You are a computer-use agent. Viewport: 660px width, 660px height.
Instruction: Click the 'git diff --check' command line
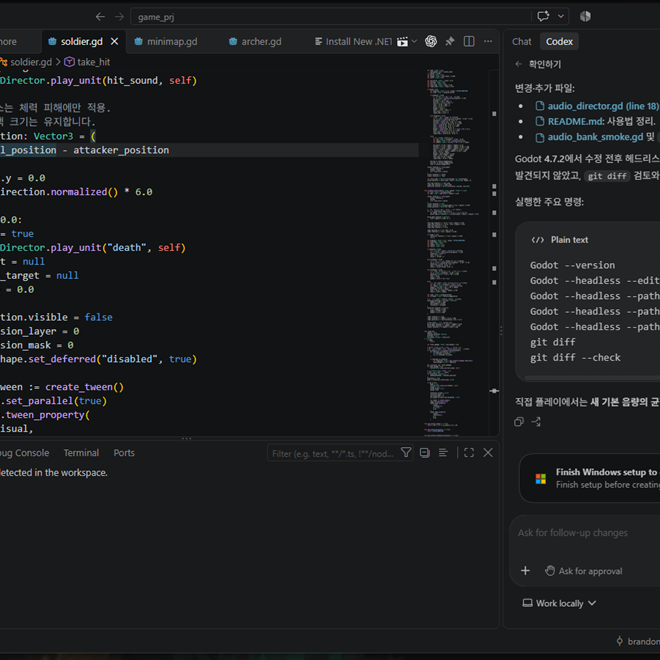(x=575, y=358)
